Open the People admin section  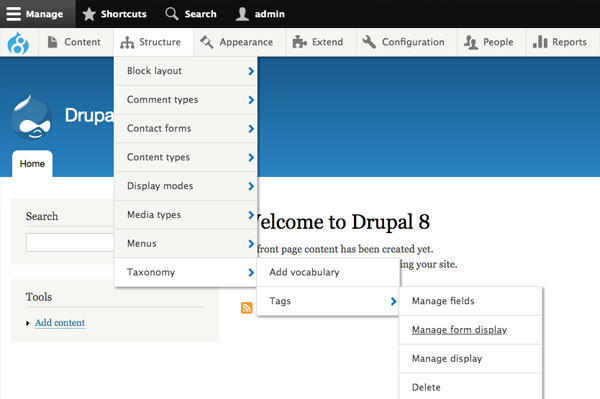(x=492, y=42)
